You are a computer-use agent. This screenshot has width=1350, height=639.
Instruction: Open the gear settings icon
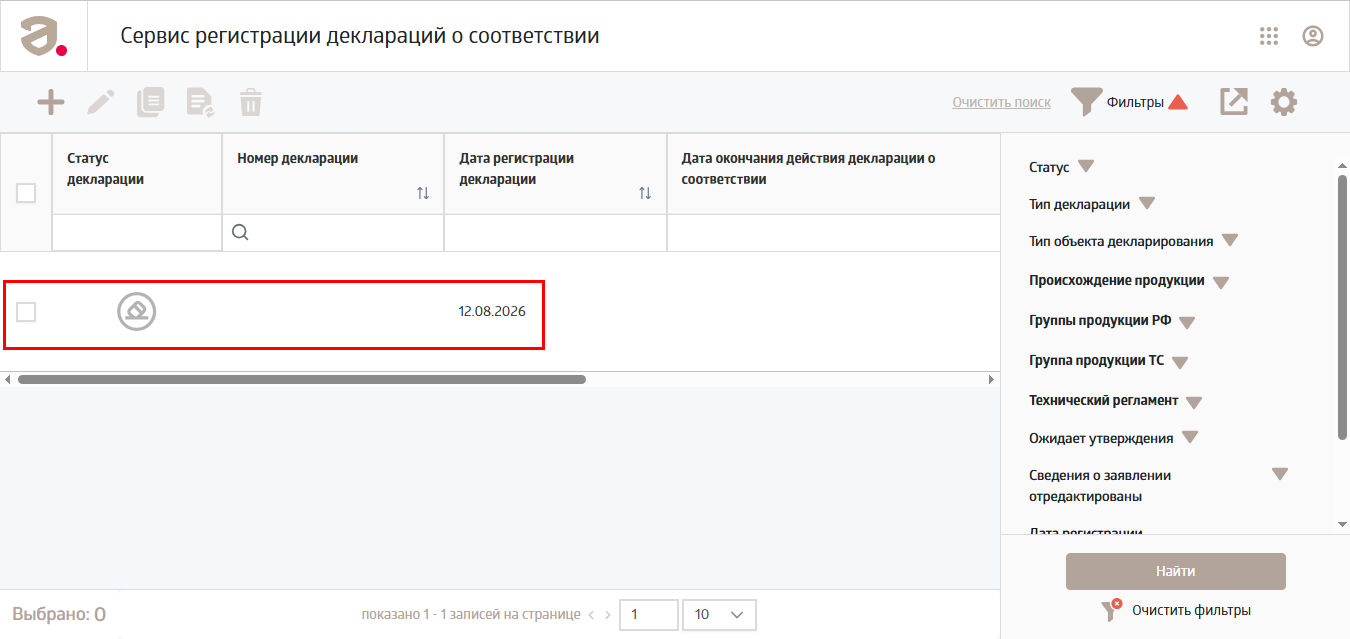click(1284, 101)
